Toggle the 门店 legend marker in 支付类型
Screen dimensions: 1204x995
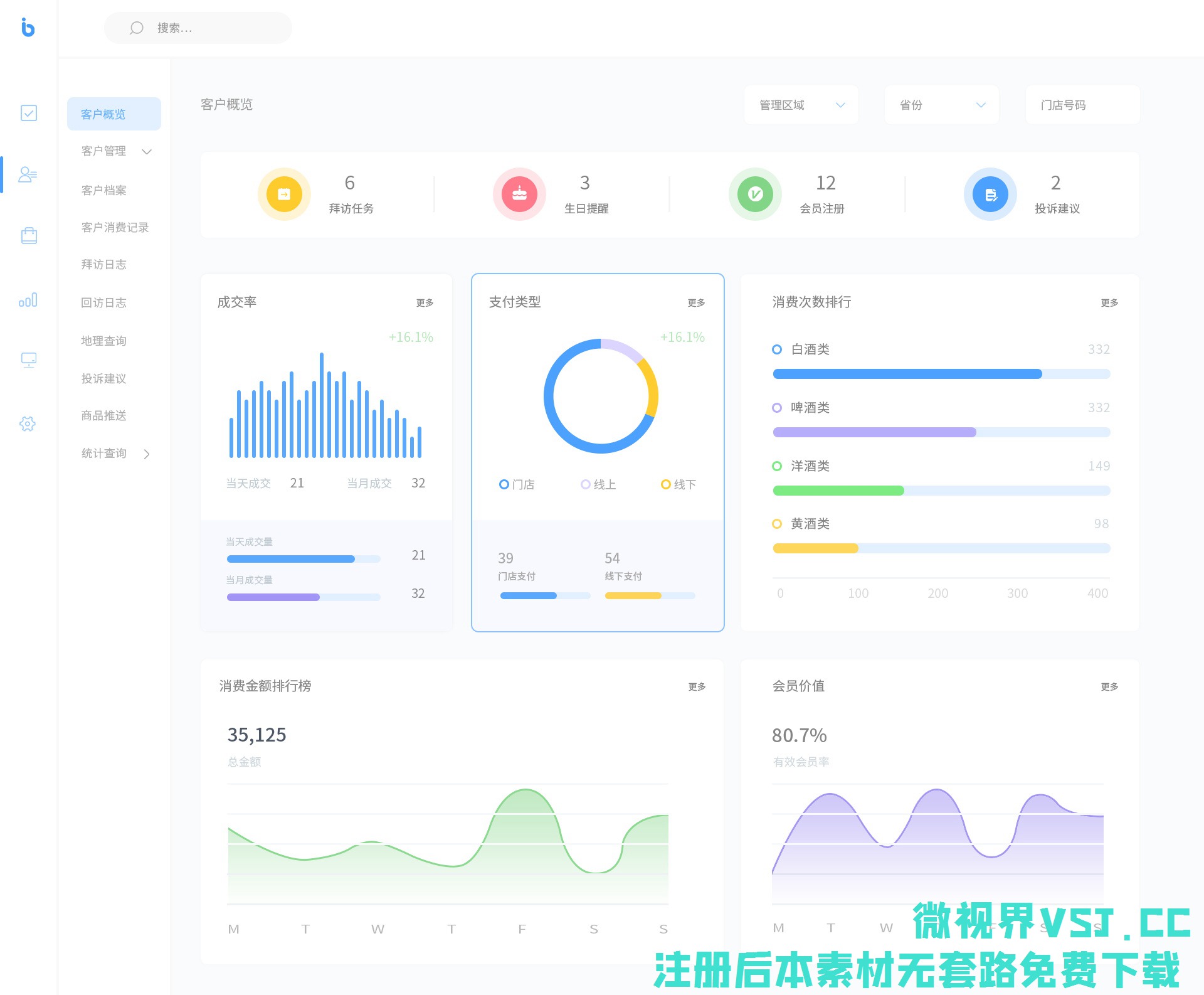pyautogui.click(x=504, y=484)
